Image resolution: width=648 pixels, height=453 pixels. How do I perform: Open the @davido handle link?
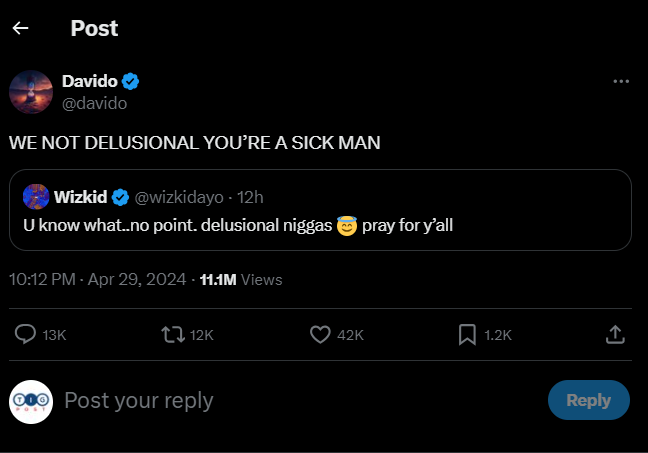(94, 102)
